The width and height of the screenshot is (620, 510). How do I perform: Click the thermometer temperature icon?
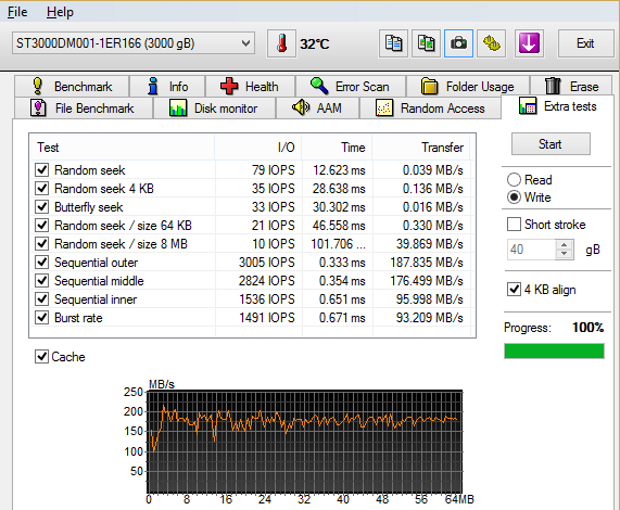[x=282, y=44]
